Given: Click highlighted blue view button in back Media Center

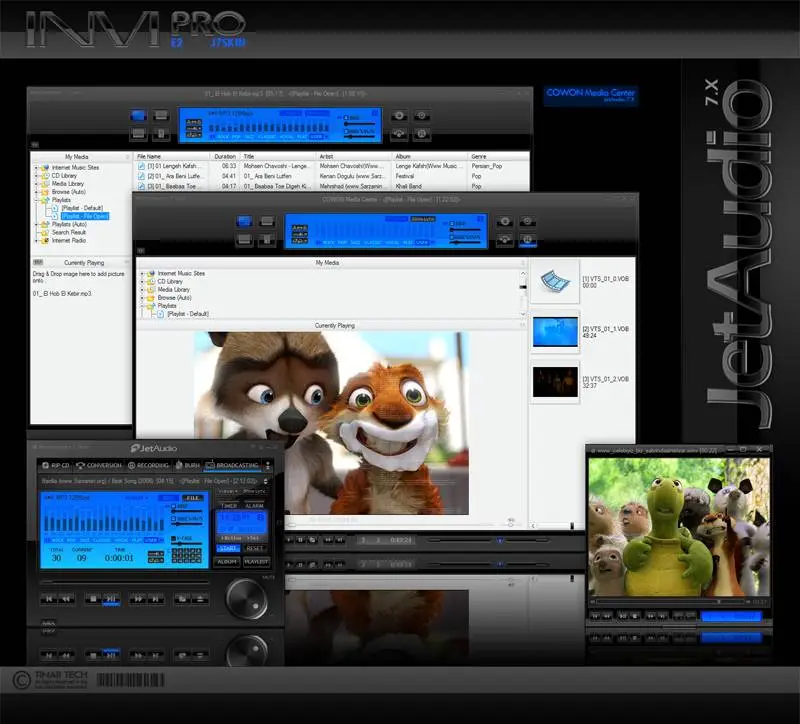Looking at the screenshot, I should pyautogui.click(x=138, y=116).
